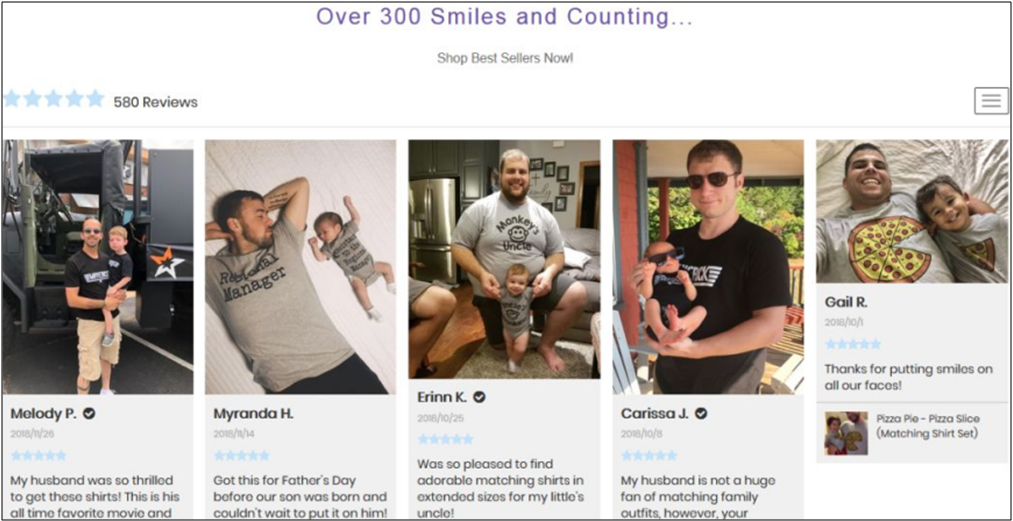Screen dimensions: 1013x521
Task: Open Erinn K.'s Monkey's Uncle photo
Action: [504, 258]
